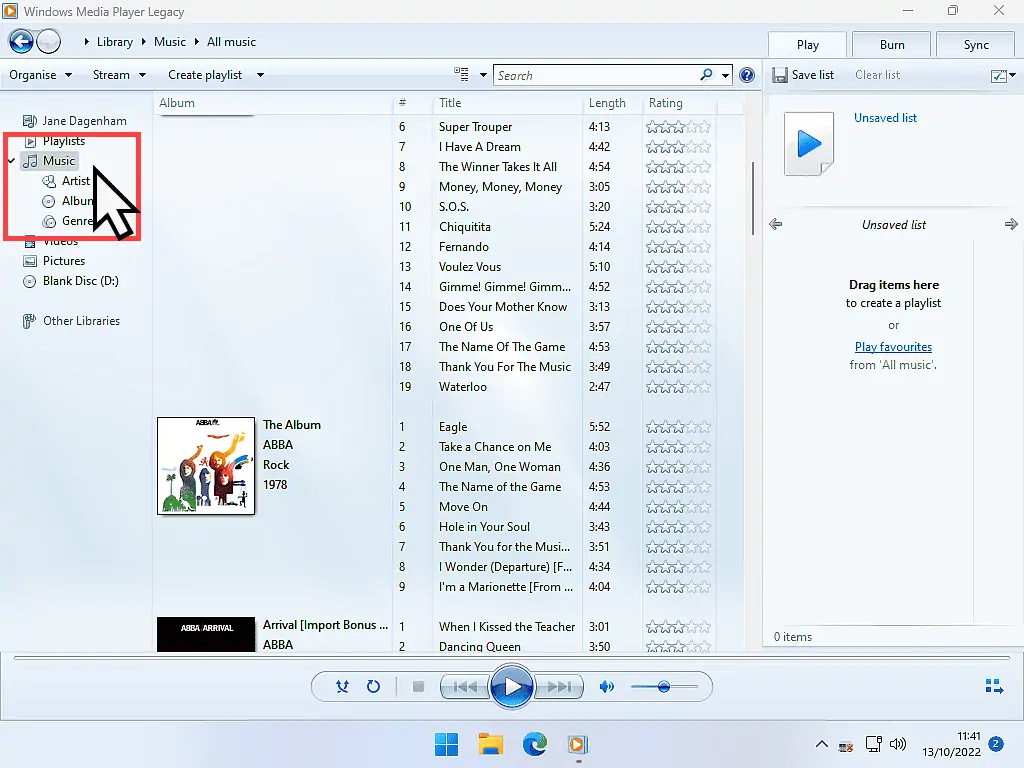Toggle shuffle playback
Image resolution: width=1024 pixels, height=768 pixels.
[342, 687]
